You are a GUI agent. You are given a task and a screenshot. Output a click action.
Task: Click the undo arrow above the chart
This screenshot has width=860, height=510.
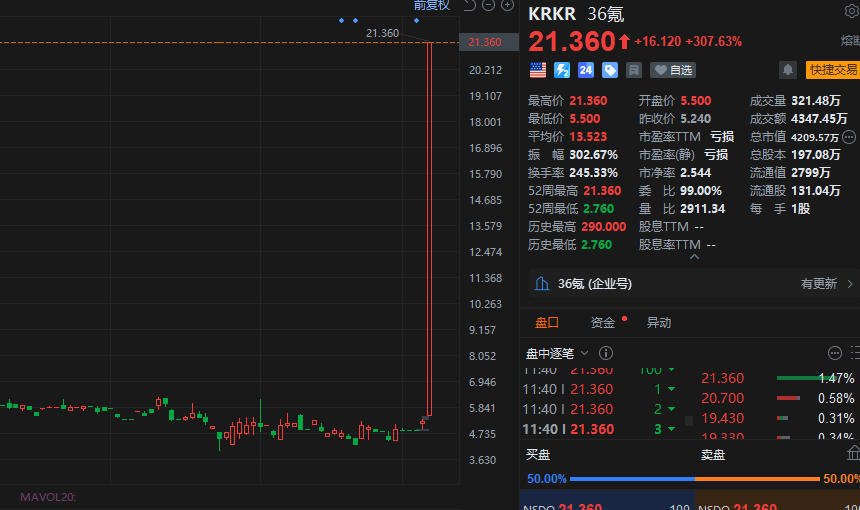(469, 5)
